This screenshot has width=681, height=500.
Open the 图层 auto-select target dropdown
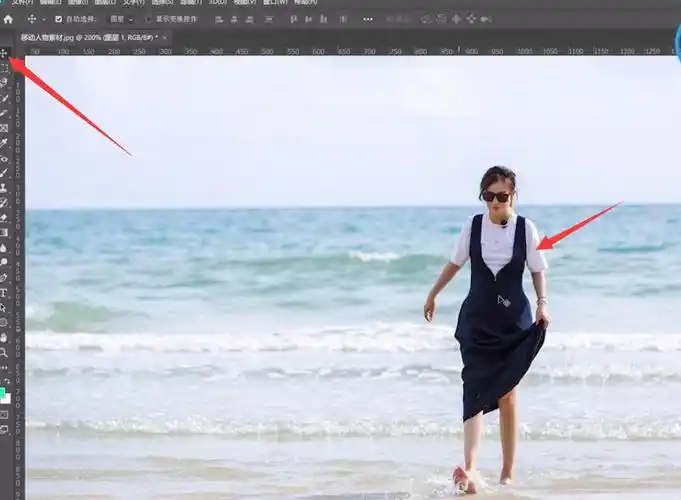[x=122, y=19]
